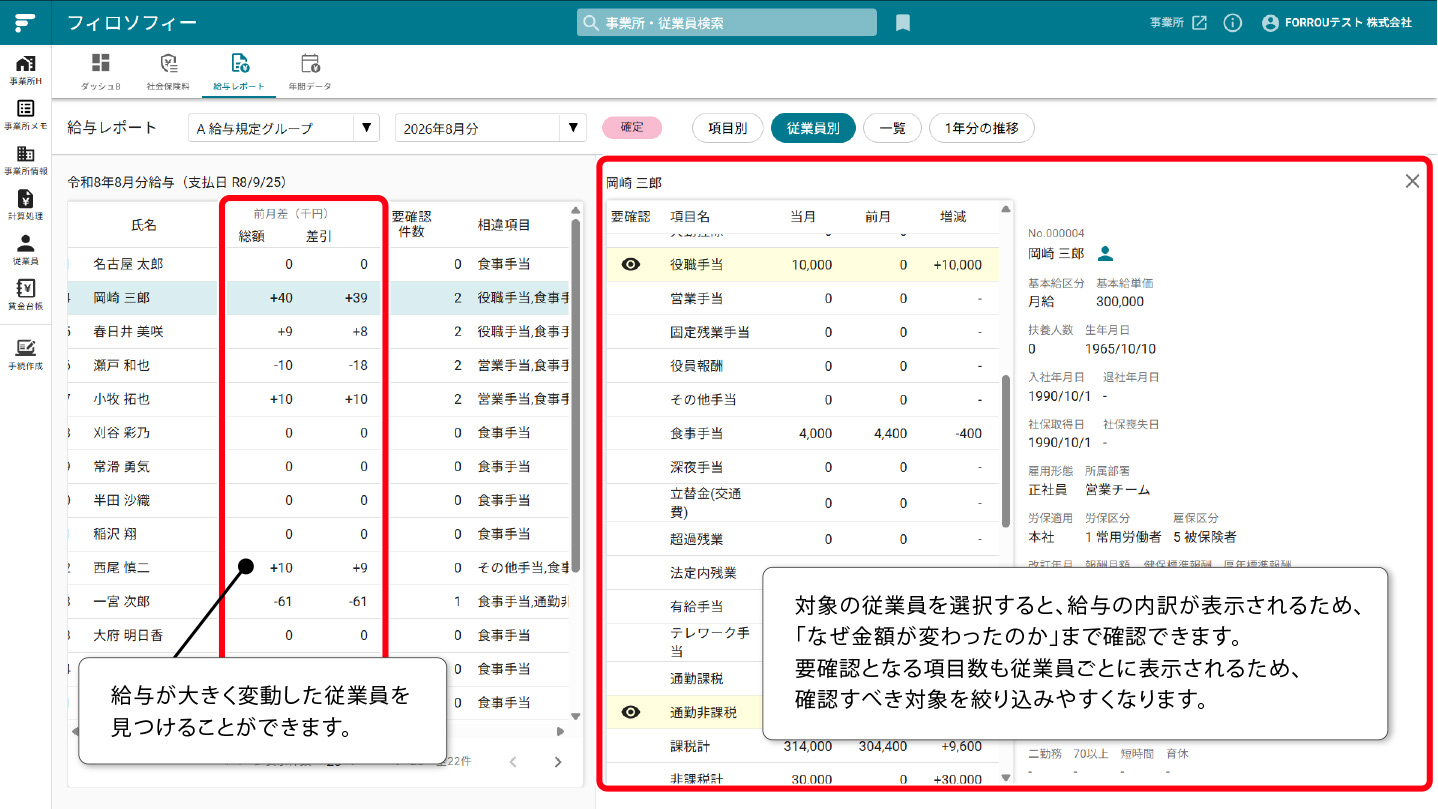The width and height of the screenshot is (1438, 809).
Task: Click the bookmark icon beside the search box
Action: pyautogui.click(x=903, y=22)
